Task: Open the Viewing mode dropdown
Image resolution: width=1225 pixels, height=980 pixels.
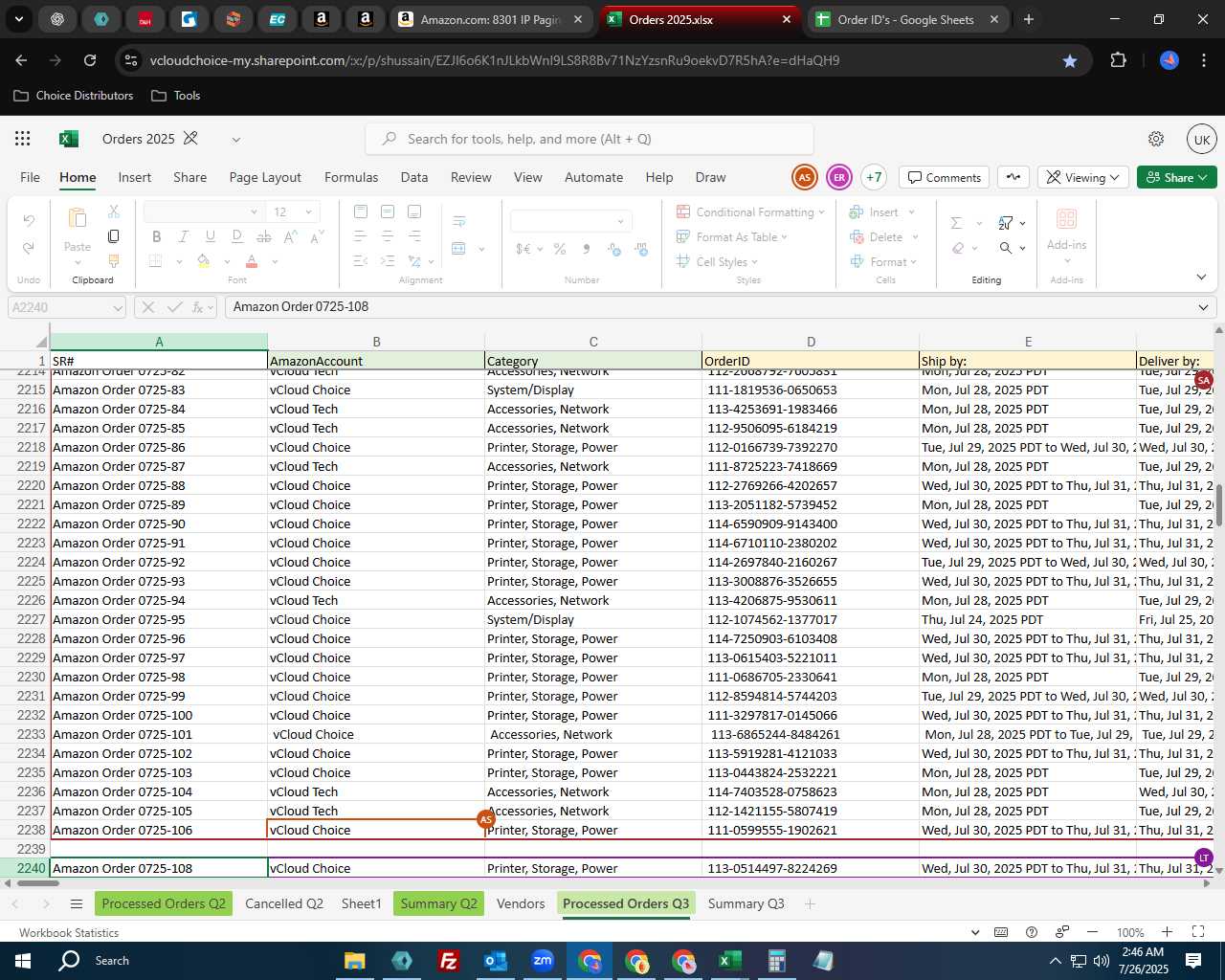Action: click(1082, 177)
